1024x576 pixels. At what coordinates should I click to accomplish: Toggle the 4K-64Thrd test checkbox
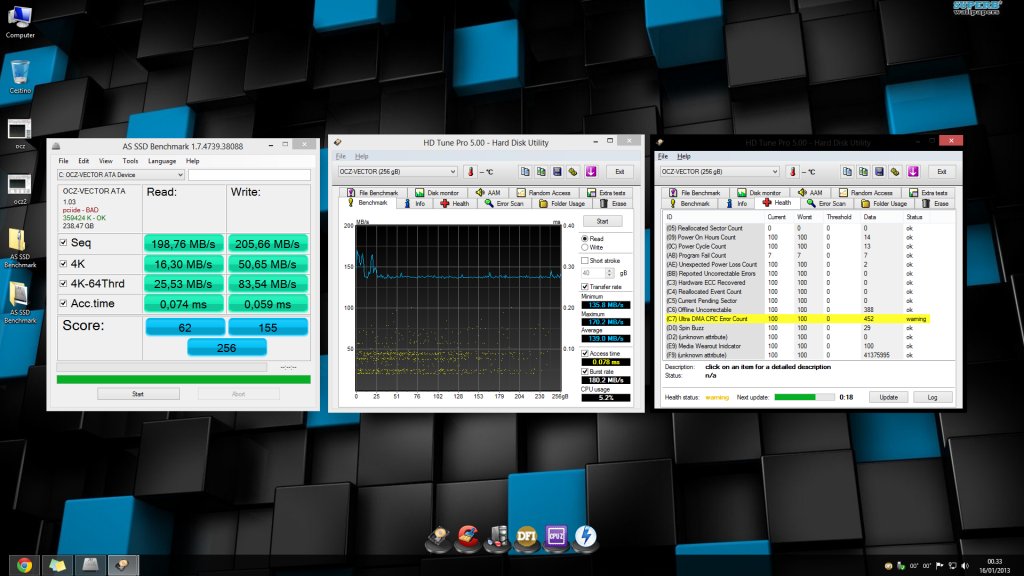click(x=63, y=283)
